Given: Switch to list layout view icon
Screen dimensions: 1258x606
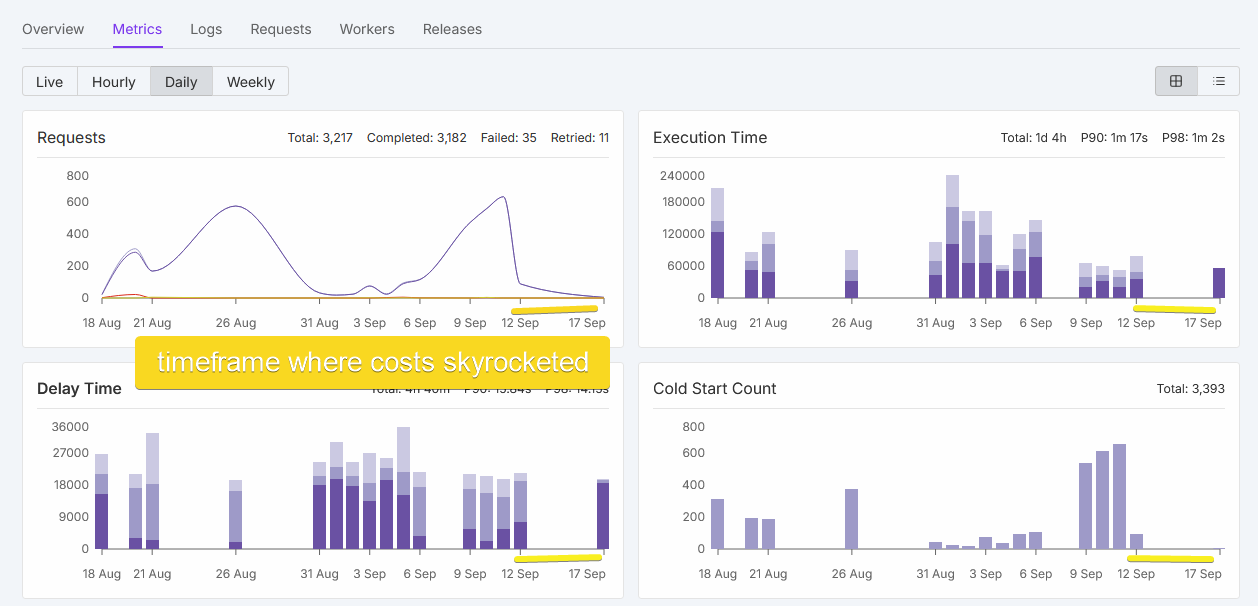Looking at the screenshot, I should click(x=1219, y=81).
